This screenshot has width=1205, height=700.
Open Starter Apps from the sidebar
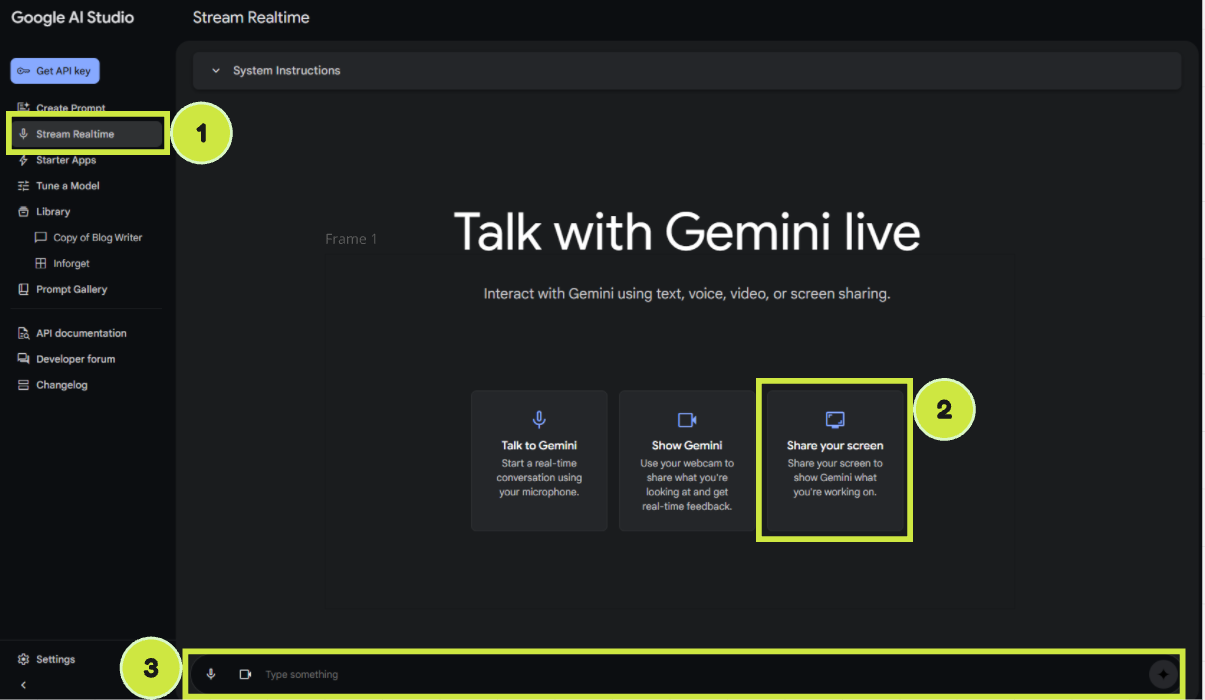64,159
